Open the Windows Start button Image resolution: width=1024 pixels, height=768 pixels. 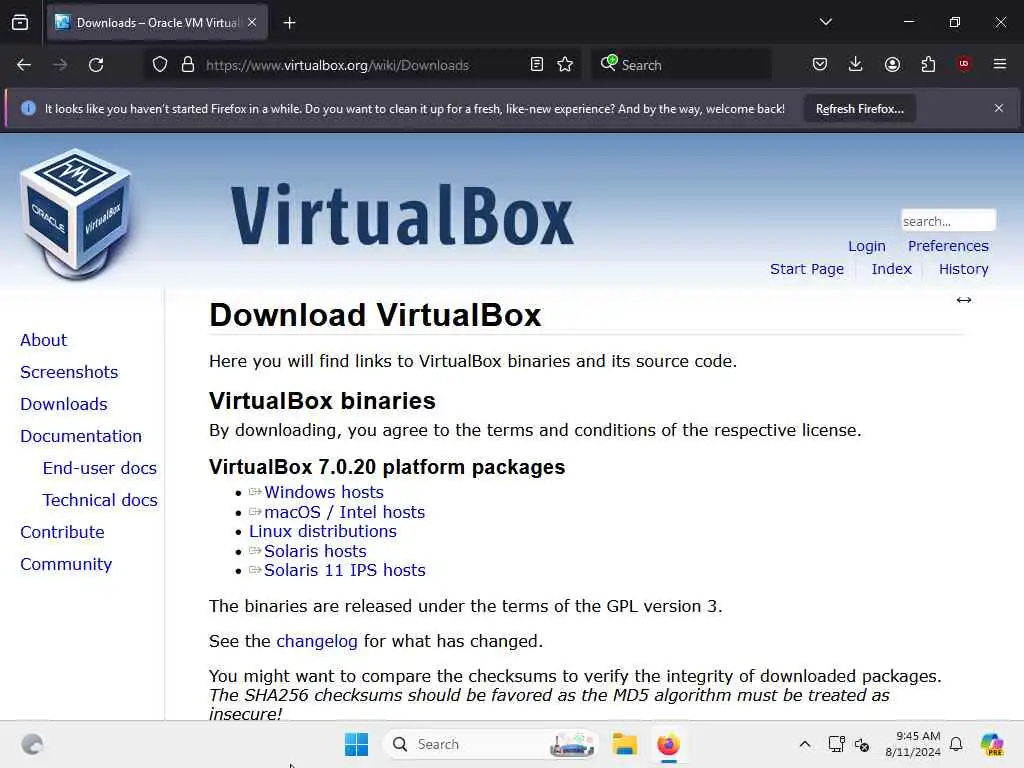coord(357,744)
